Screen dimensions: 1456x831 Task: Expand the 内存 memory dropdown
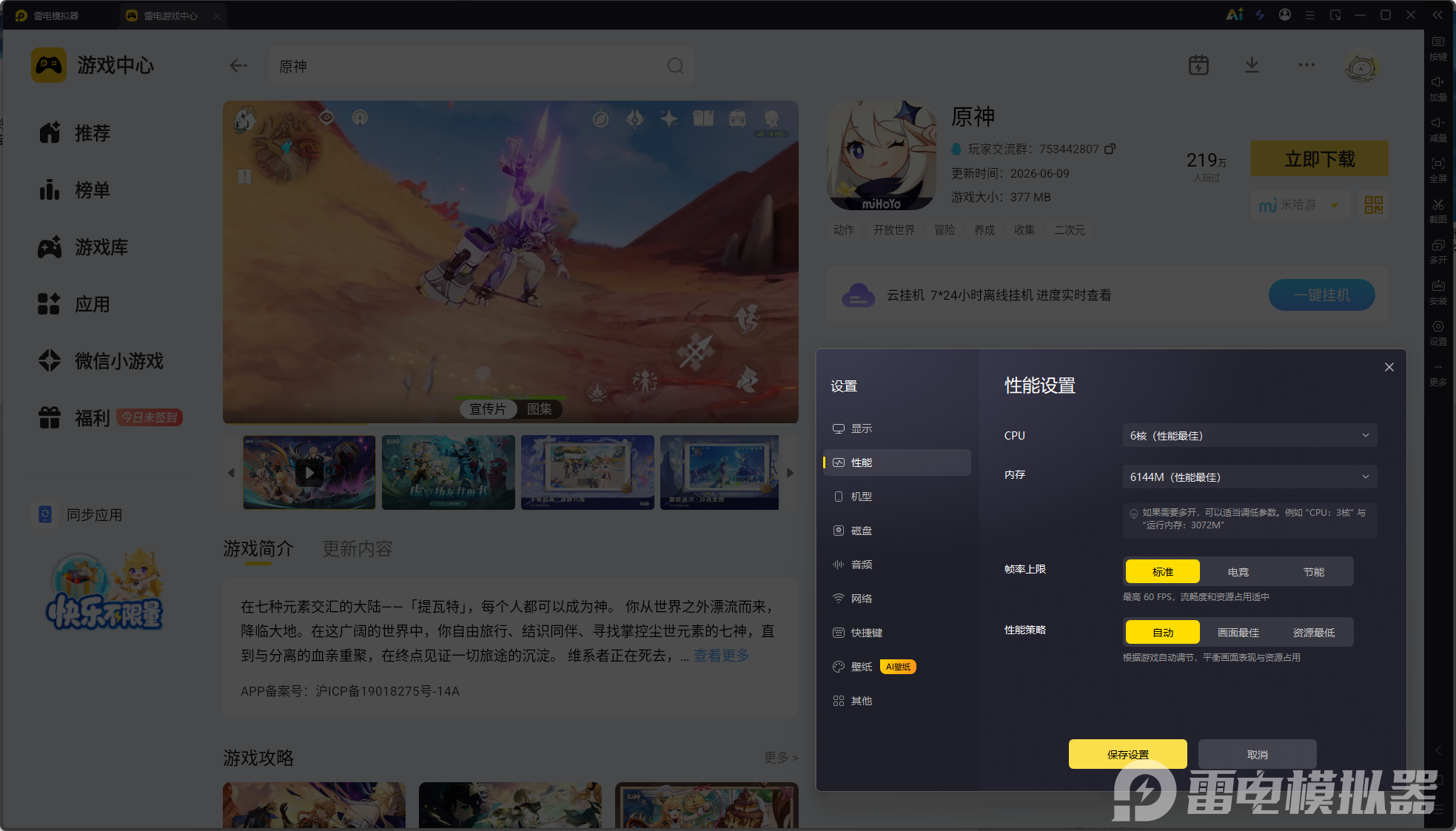coord(1249,477)
